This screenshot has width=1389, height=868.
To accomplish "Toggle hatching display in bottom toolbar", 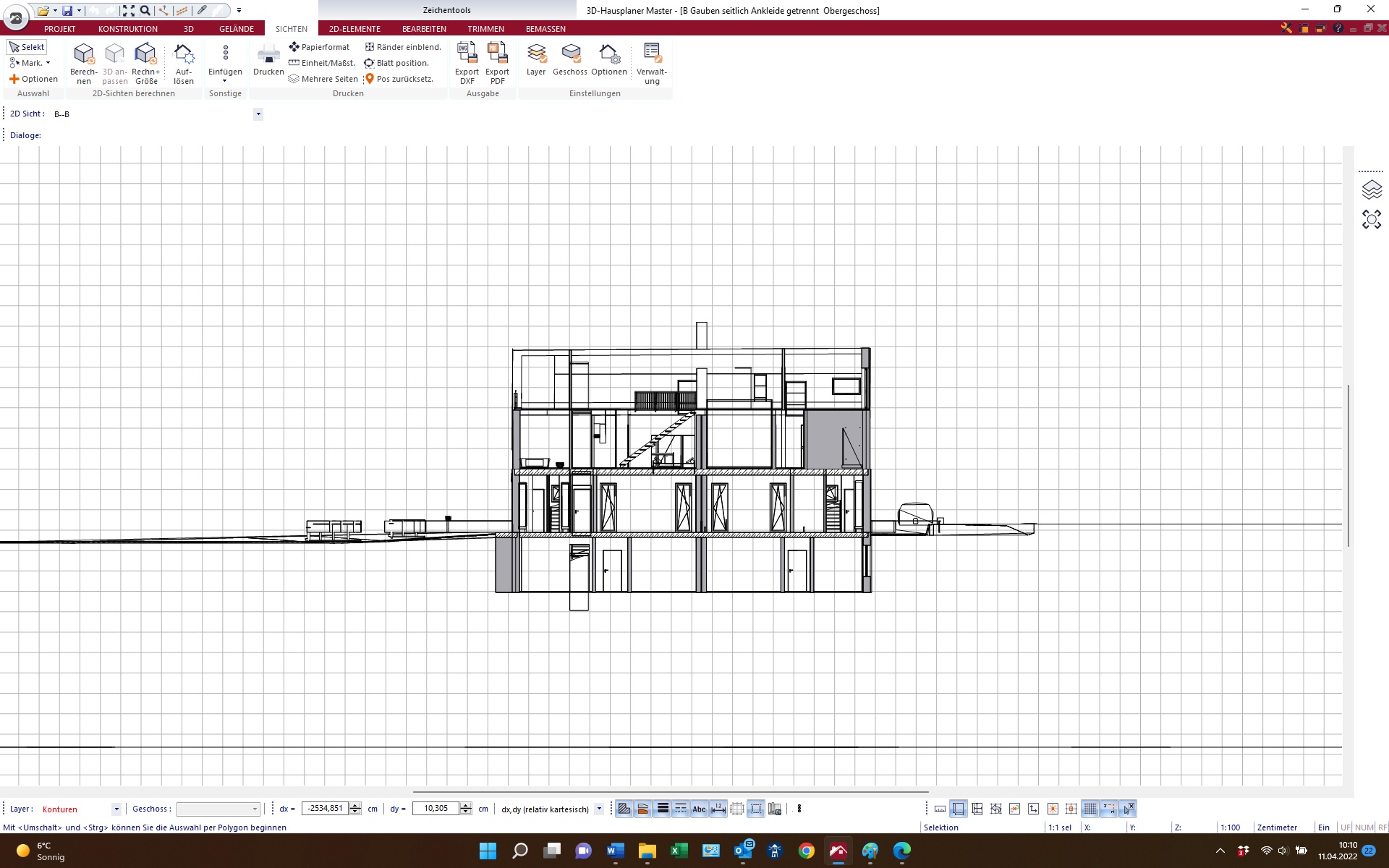I will [624, 809].
